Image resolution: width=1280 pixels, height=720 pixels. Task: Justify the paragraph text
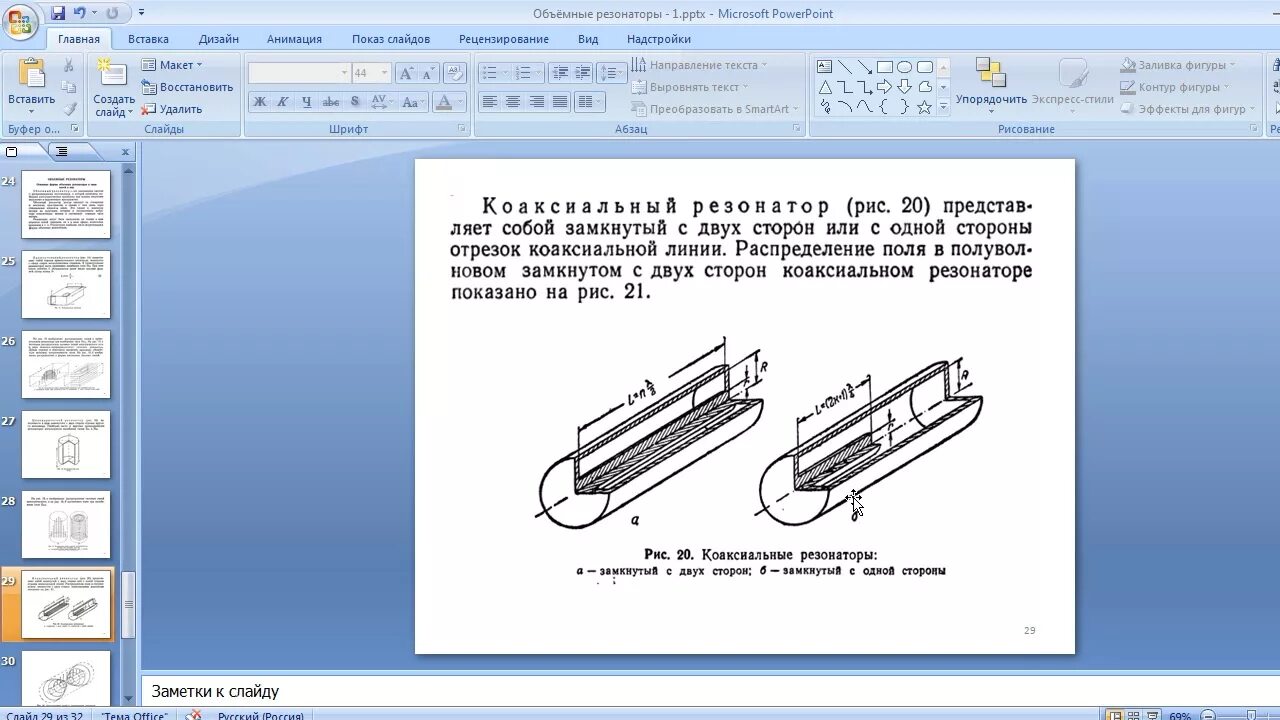coord(560,102)
